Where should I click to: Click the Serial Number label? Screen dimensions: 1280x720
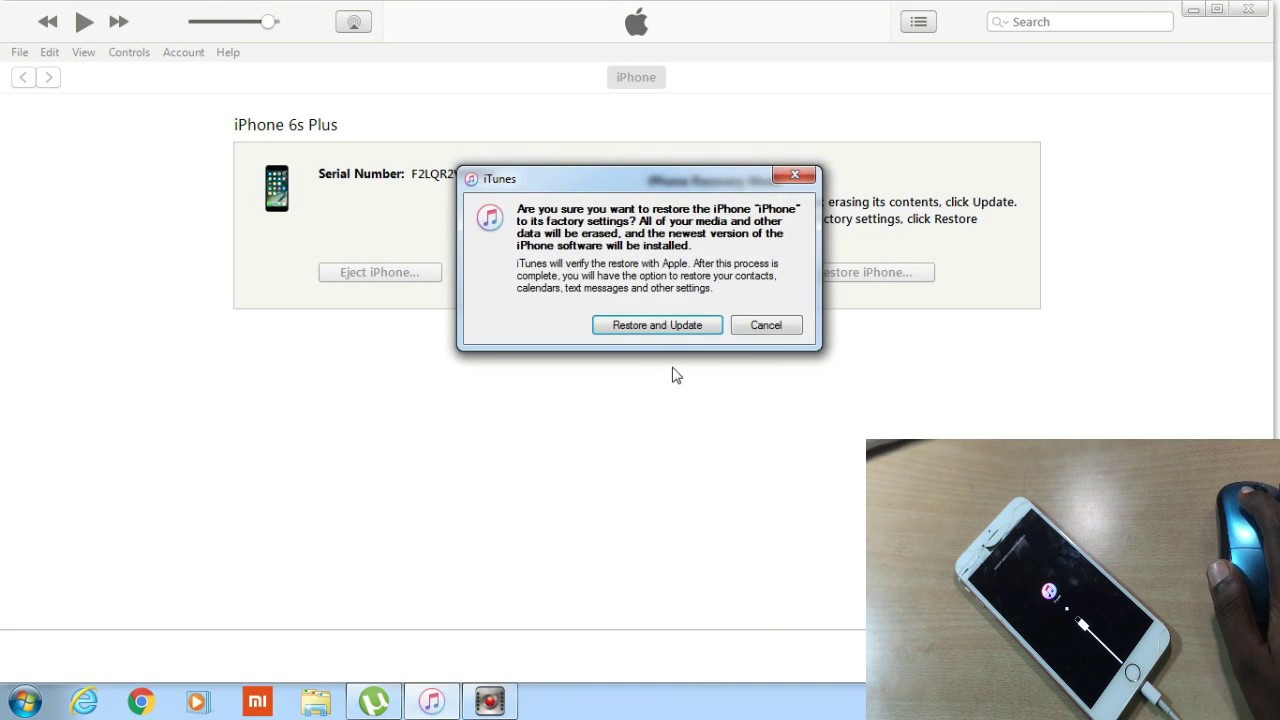pos(361,174)
